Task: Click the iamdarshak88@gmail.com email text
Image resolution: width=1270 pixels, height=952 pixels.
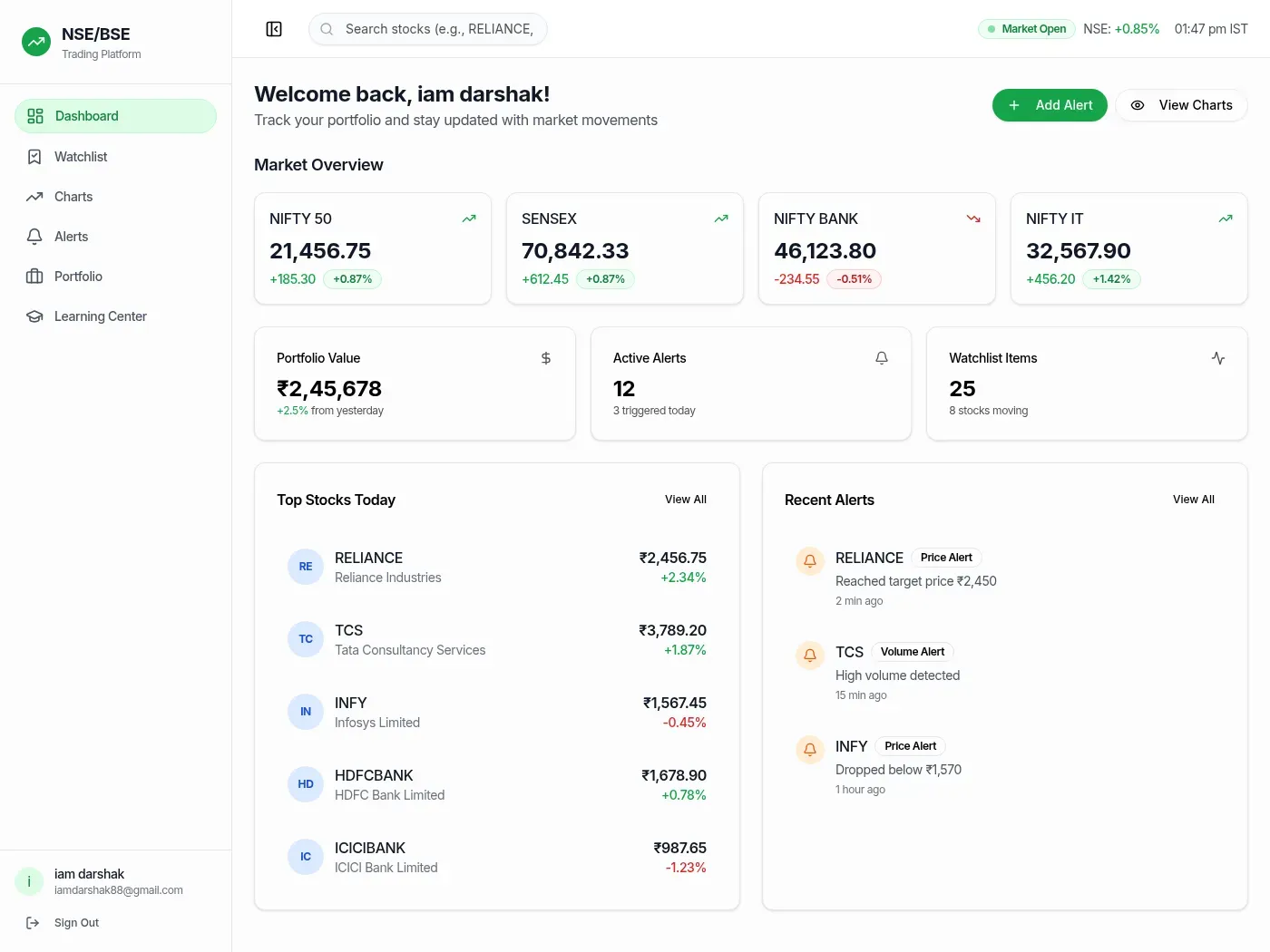Action: tap(119, 890)
